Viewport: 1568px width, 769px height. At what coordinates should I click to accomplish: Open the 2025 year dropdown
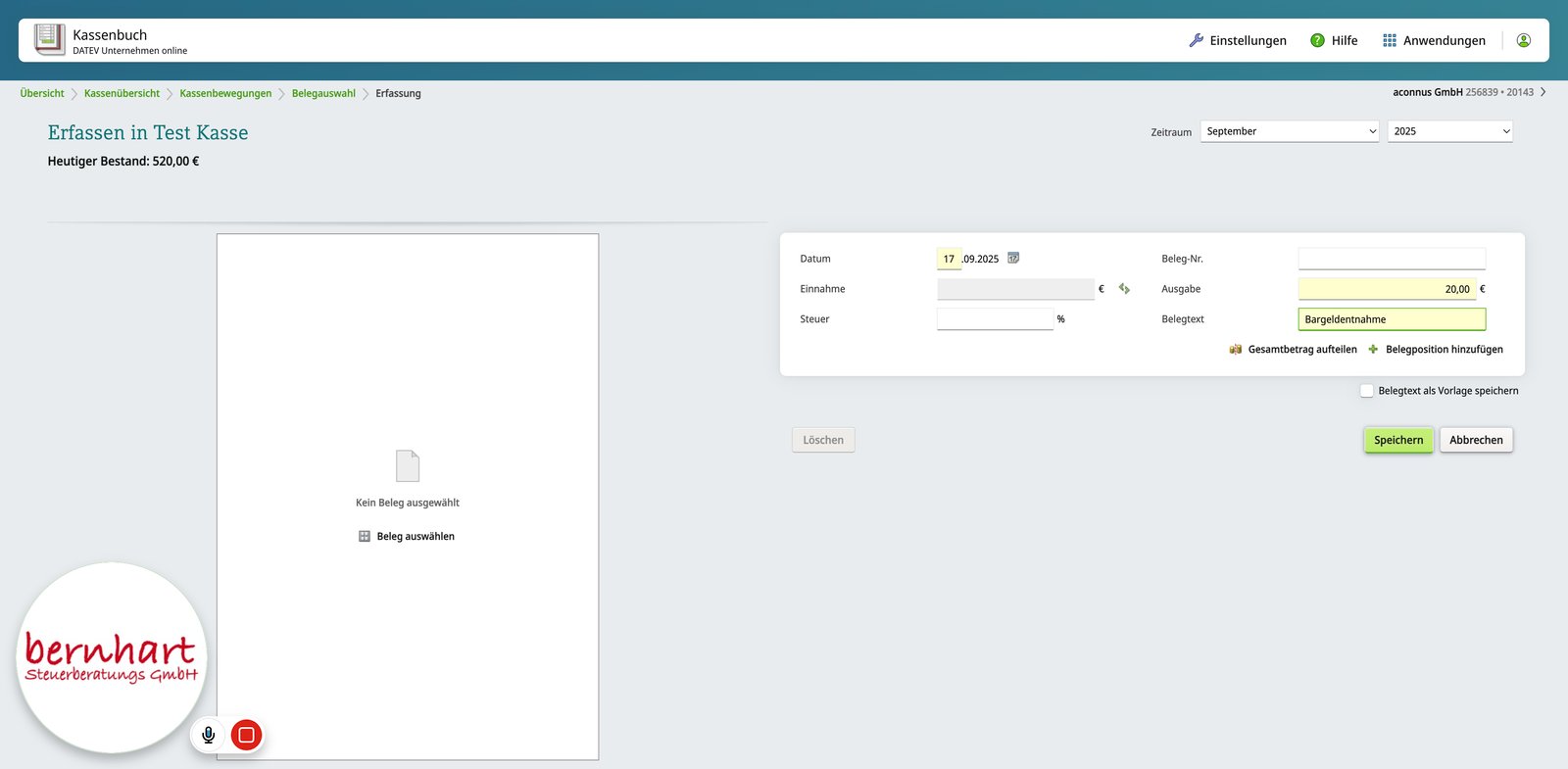pos(1450,131)
